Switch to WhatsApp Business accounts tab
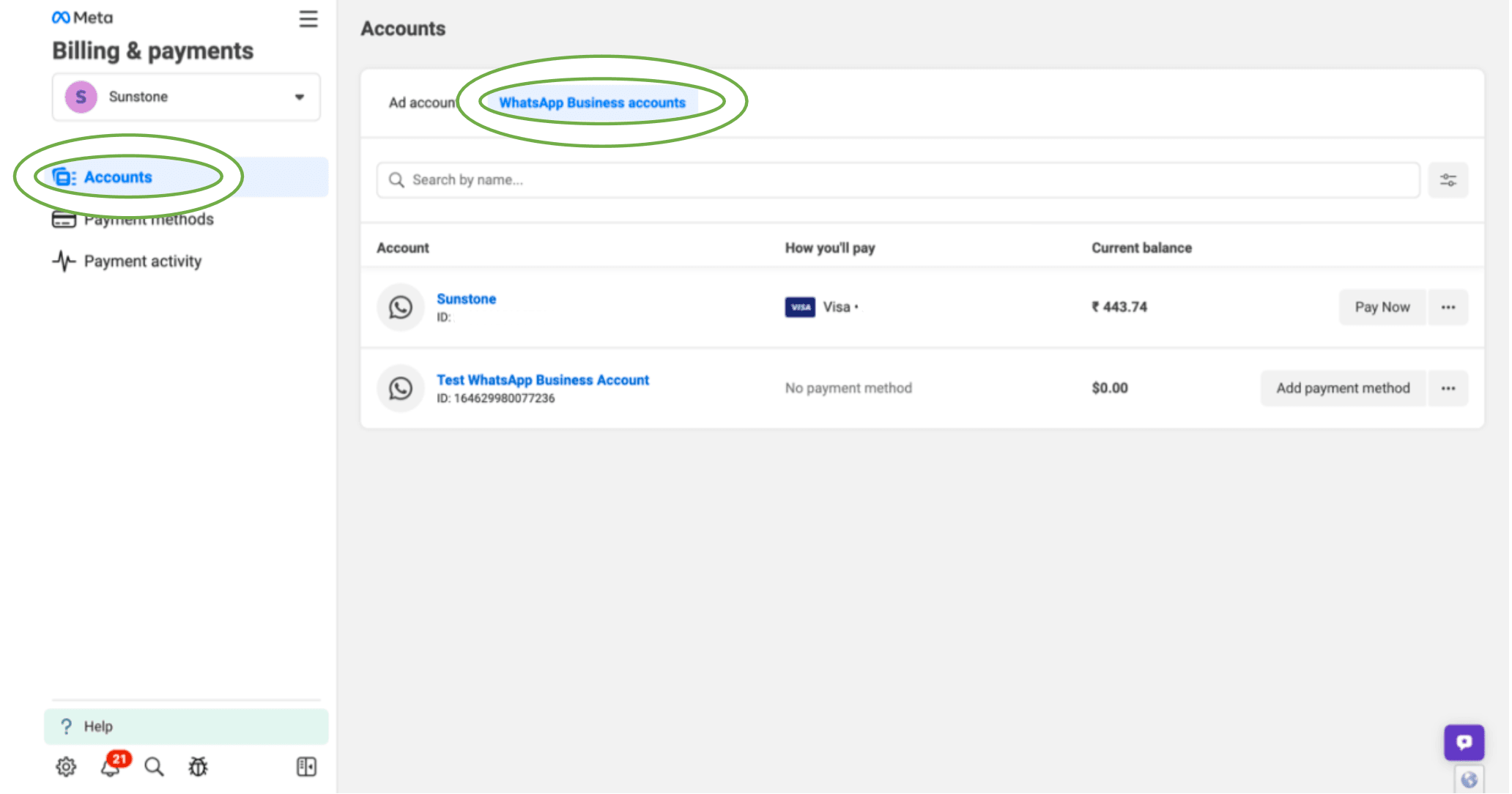This screenshot has width=1512, height=794. pyautogui.click(x=592, y=103)
